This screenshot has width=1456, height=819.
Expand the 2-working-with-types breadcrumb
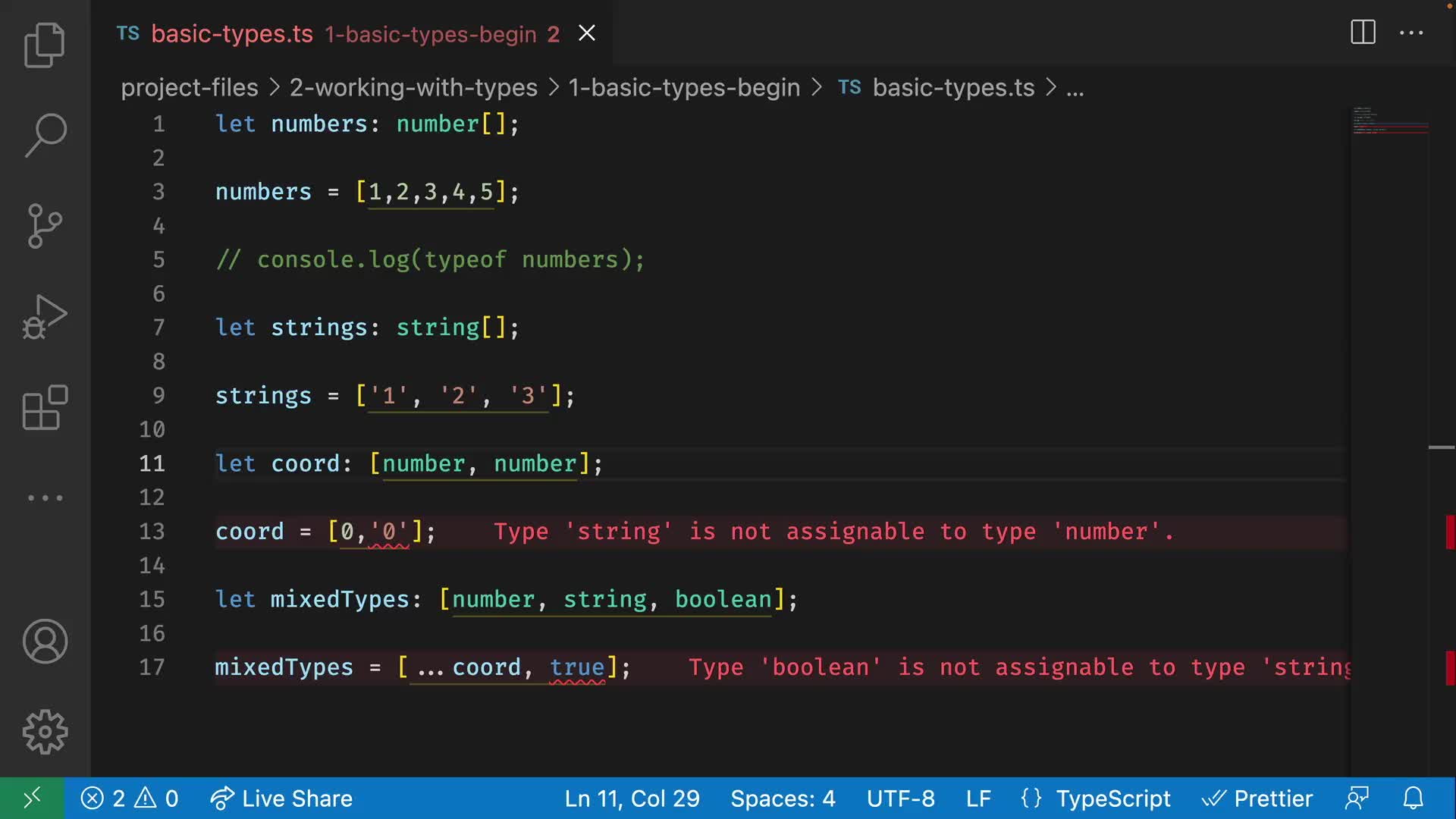click(x=413, y=87)
